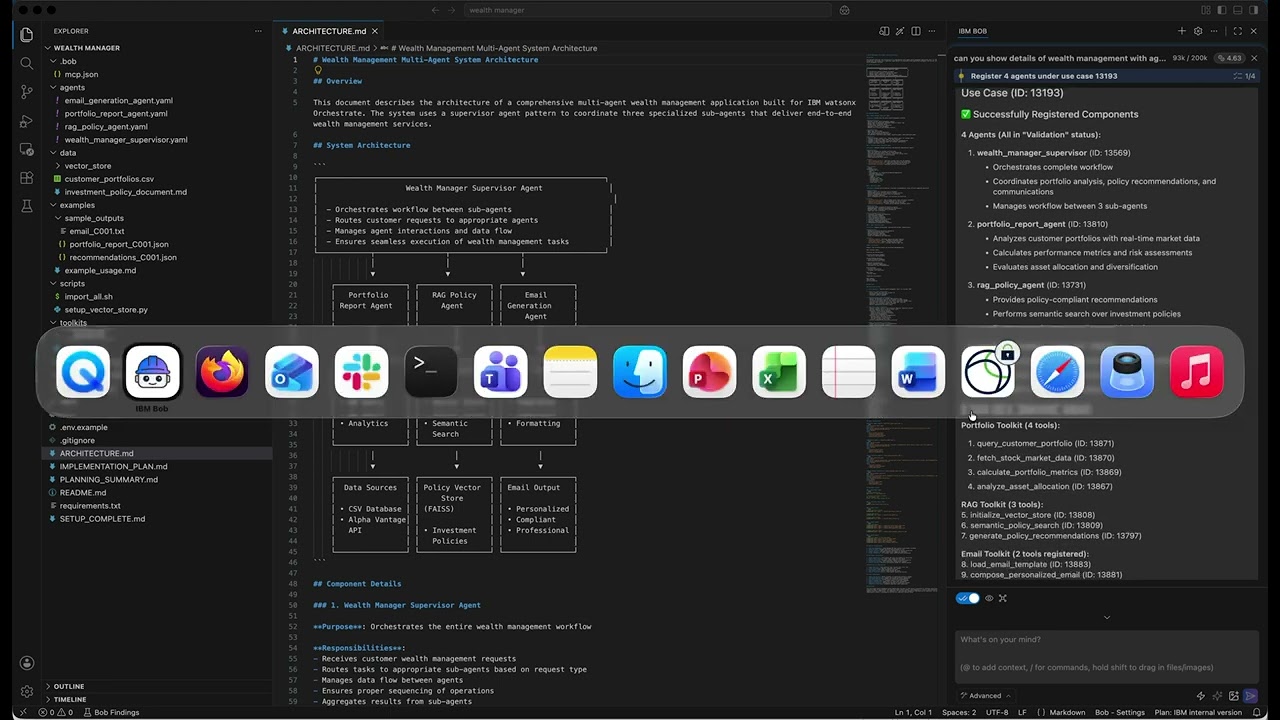Click Bob - Settings in the status bar
Image resolution: width=1280 pixels, height=720 pixels.
point(1119,713)
